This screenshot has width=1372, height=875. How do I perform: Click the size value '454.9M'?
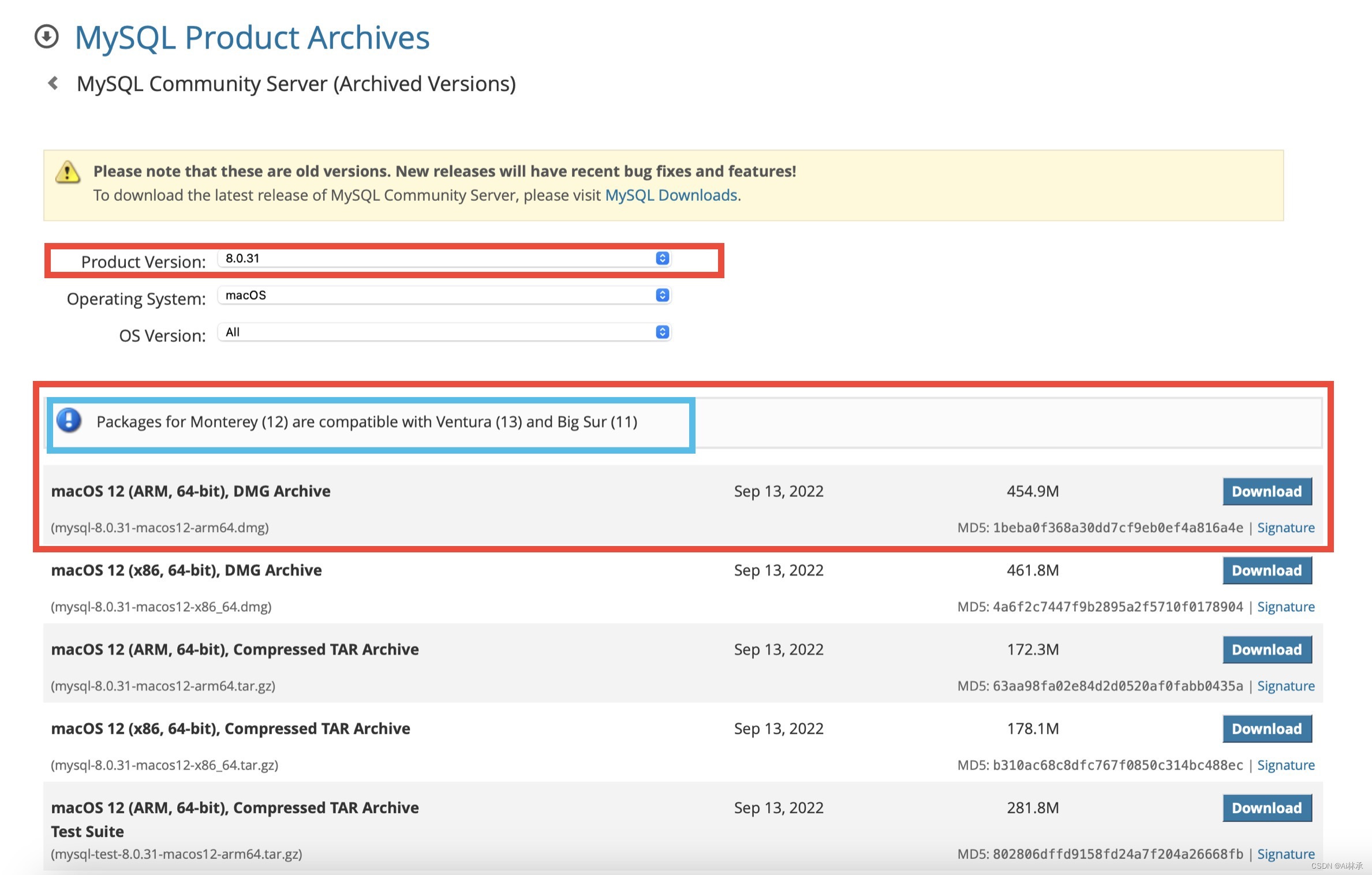click(x=1033, y=491)
